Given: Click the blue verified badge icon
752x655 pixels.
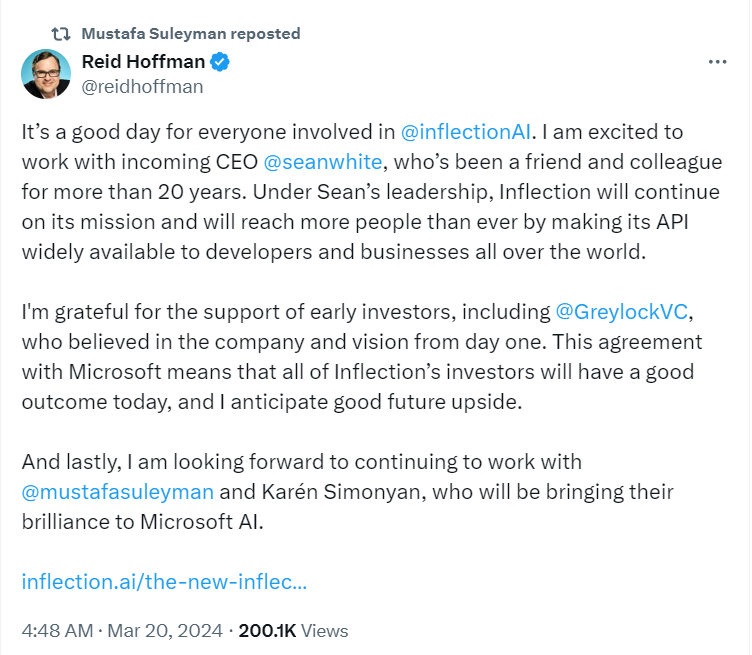Looking at the screenshot, I should point(221,62).
